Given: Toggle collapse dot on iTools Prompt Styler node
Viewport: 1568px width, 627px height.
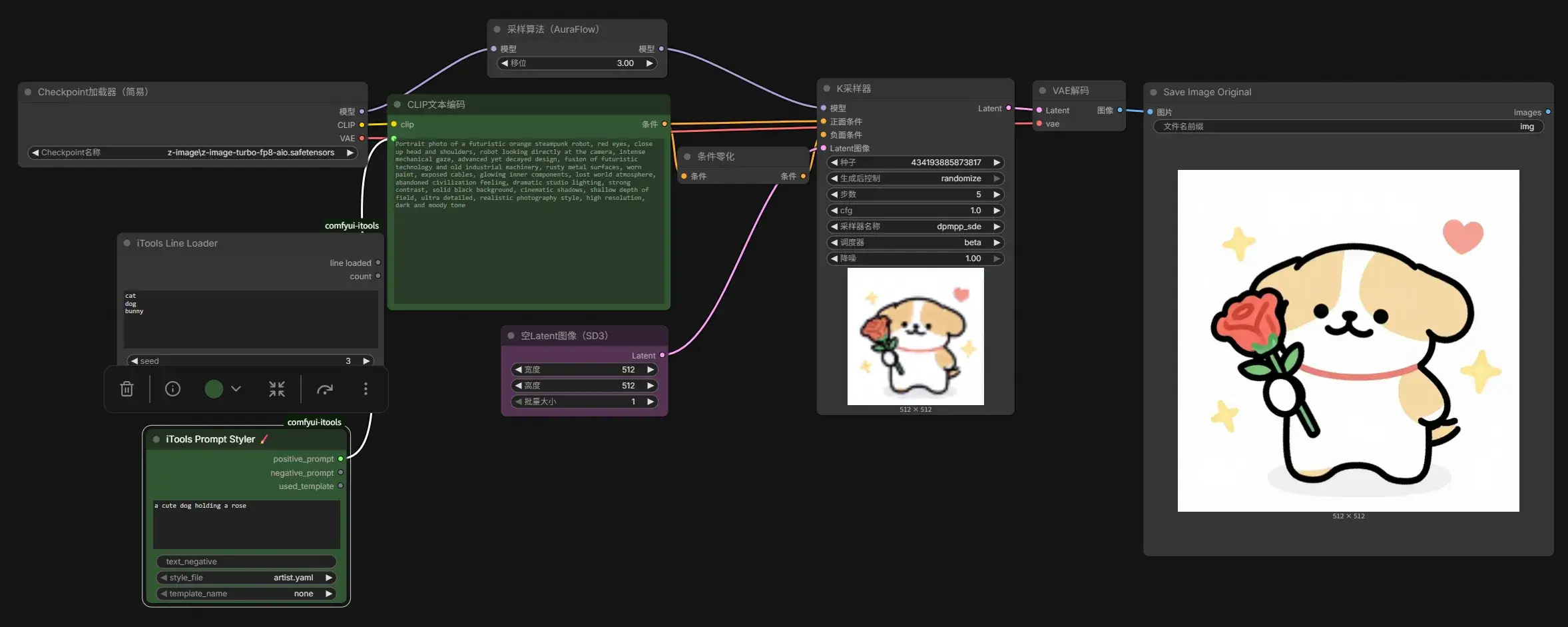Looking at the screenshot, I should (156, 439).
